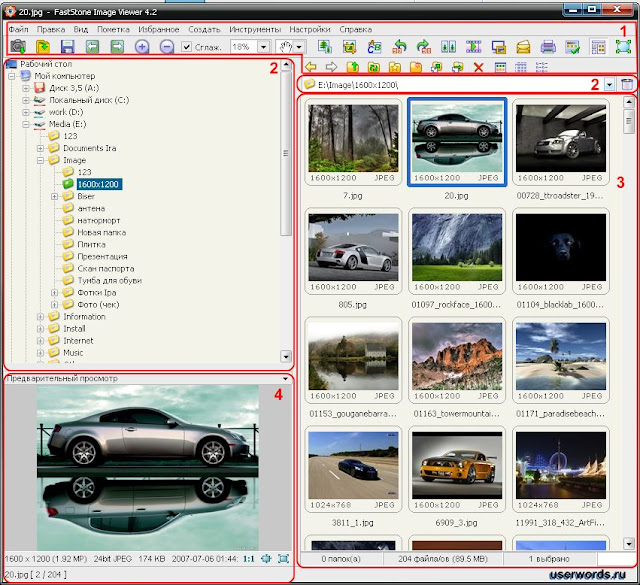The width and height of the screenshot is (640, 585).
Task: Click the zoom out magnifier icon
Action: click(166, 47)
